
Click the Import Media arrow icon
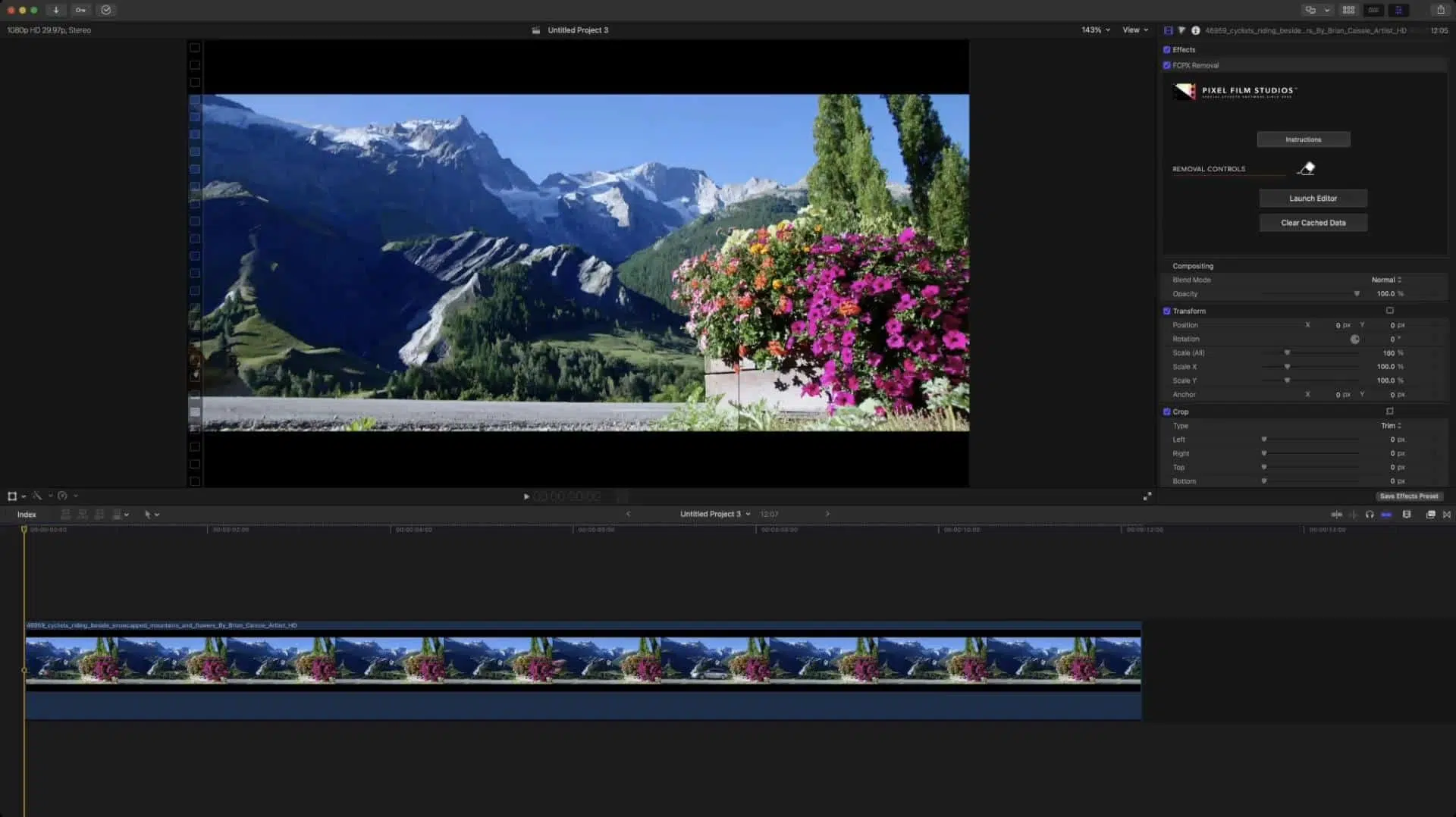(x=56, y=10)
